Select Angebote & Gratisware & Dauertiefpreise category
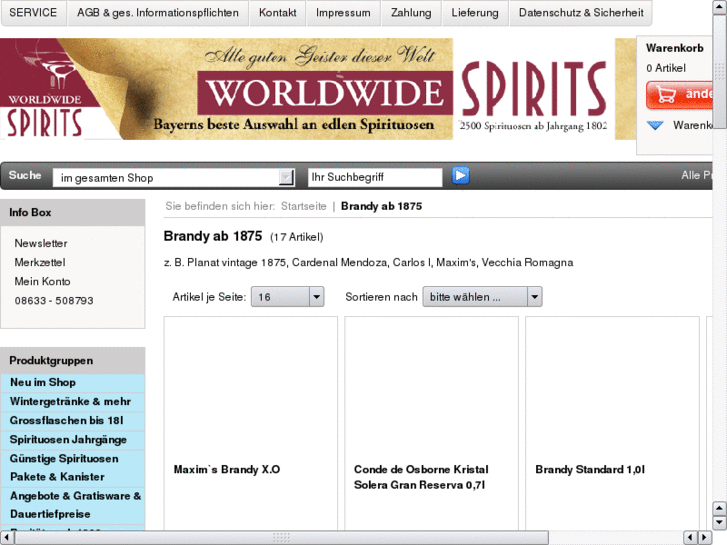 click(72, 505)
